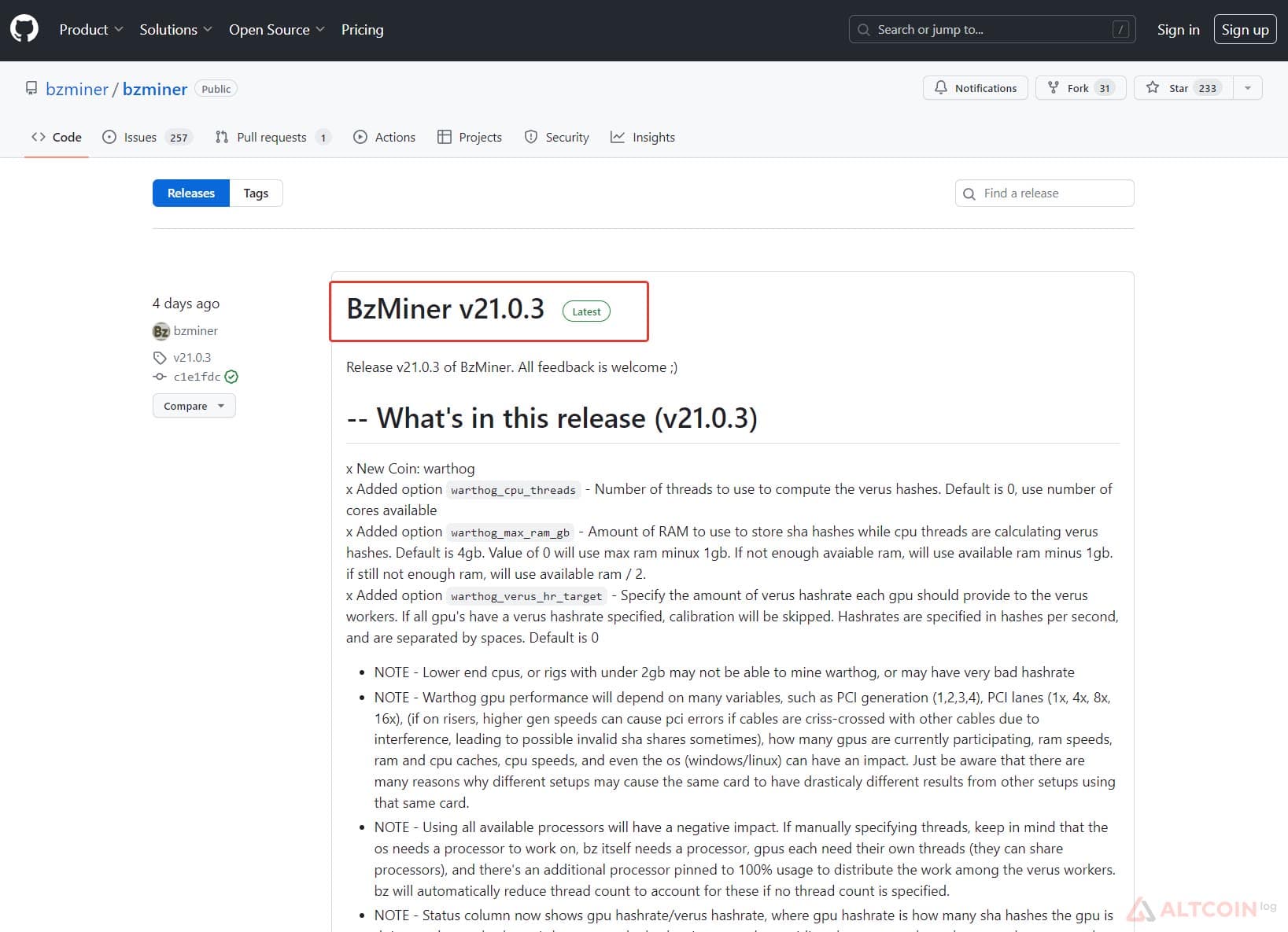Screen dimensions: 1288x932
Task: Click the Public visibility label
Action: pos(216,89)
